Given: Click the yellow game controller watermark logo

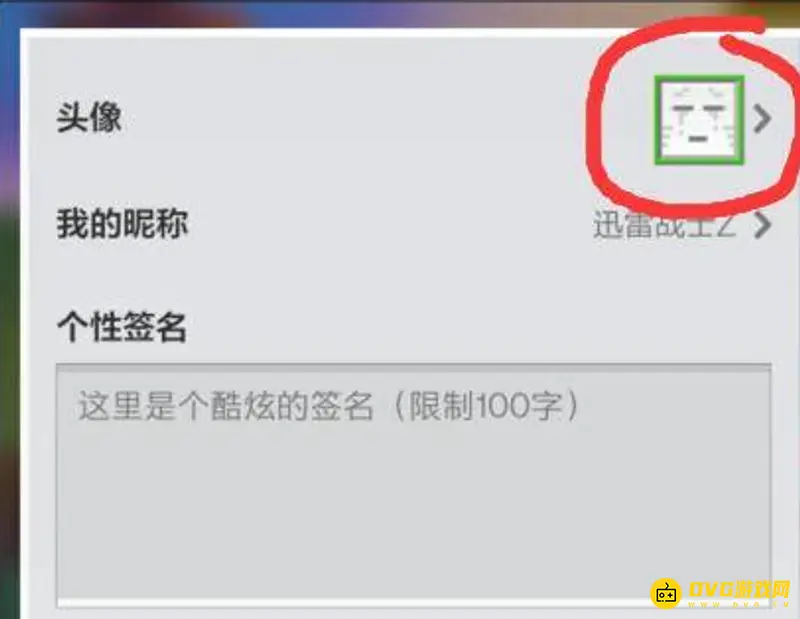Looking at the screenshot, I should point(666,593).
